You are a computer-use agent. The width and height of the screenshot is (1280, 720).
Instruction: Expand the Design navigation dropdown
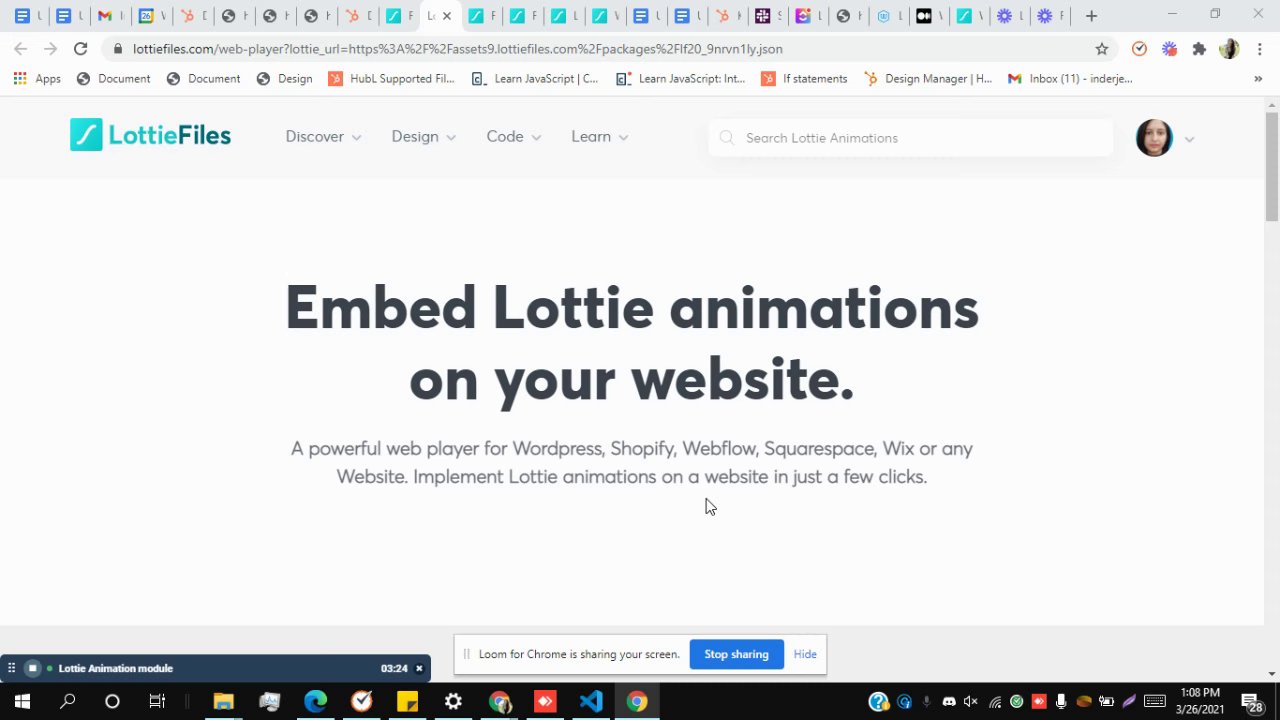(x=423, y=137)
